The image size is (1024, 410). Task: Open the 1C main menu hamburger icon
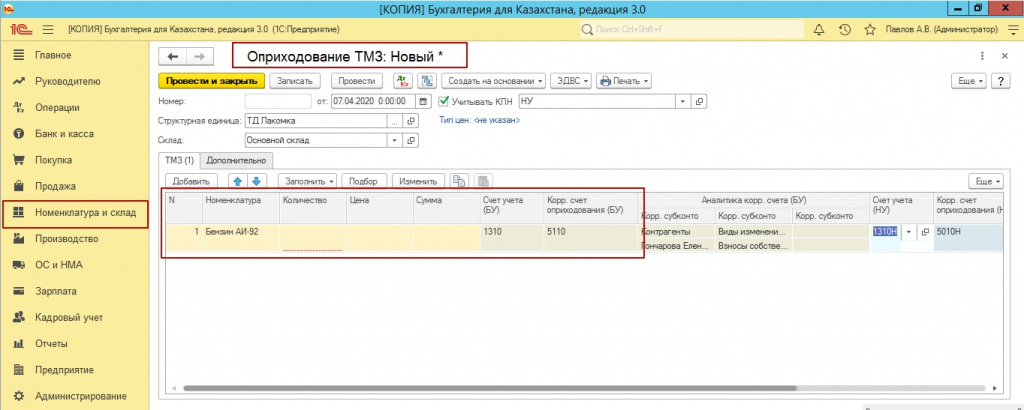click(x=47, y=29)
